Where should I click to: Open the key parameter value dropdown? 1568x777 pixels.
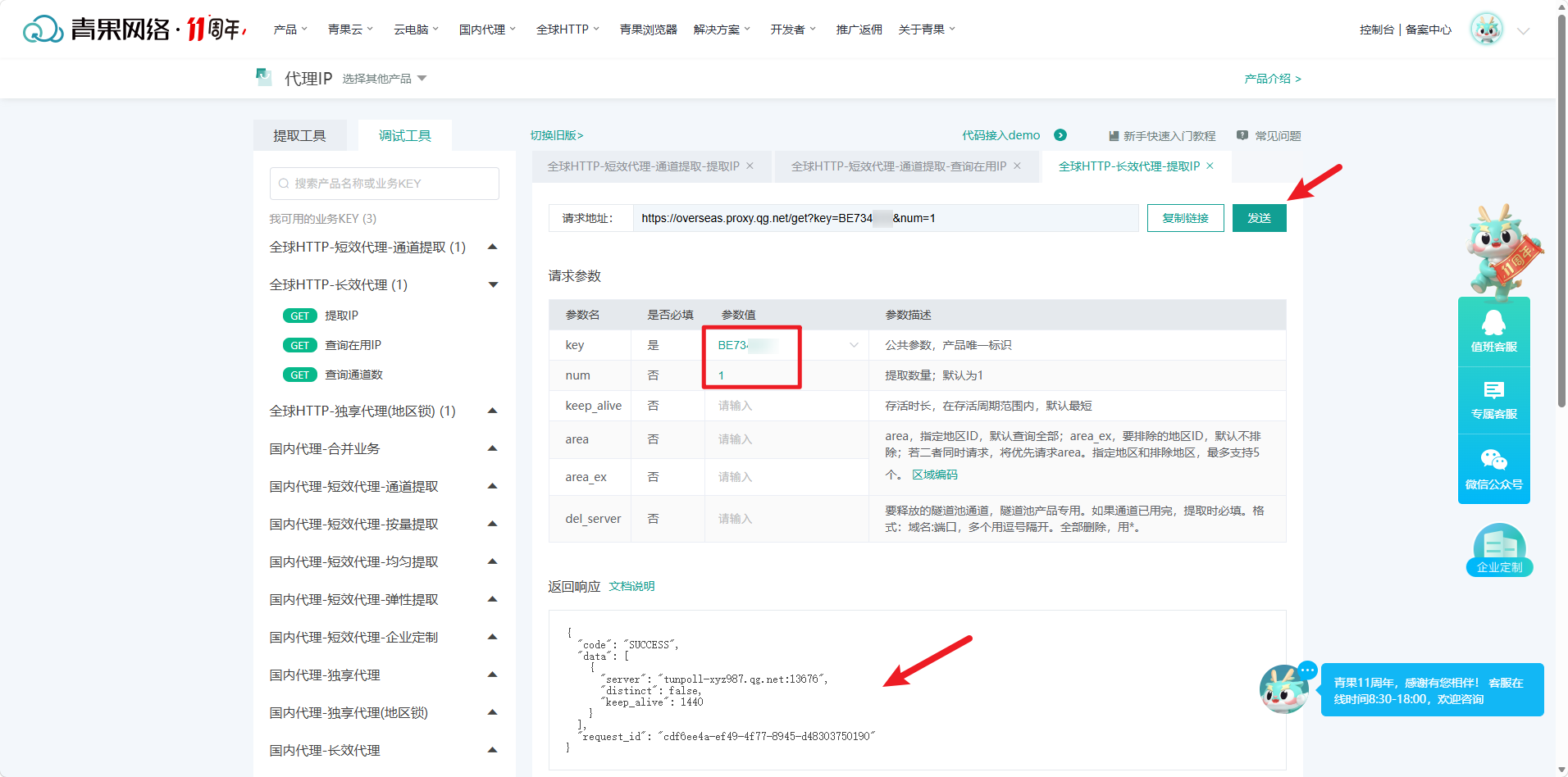point(786,345)
